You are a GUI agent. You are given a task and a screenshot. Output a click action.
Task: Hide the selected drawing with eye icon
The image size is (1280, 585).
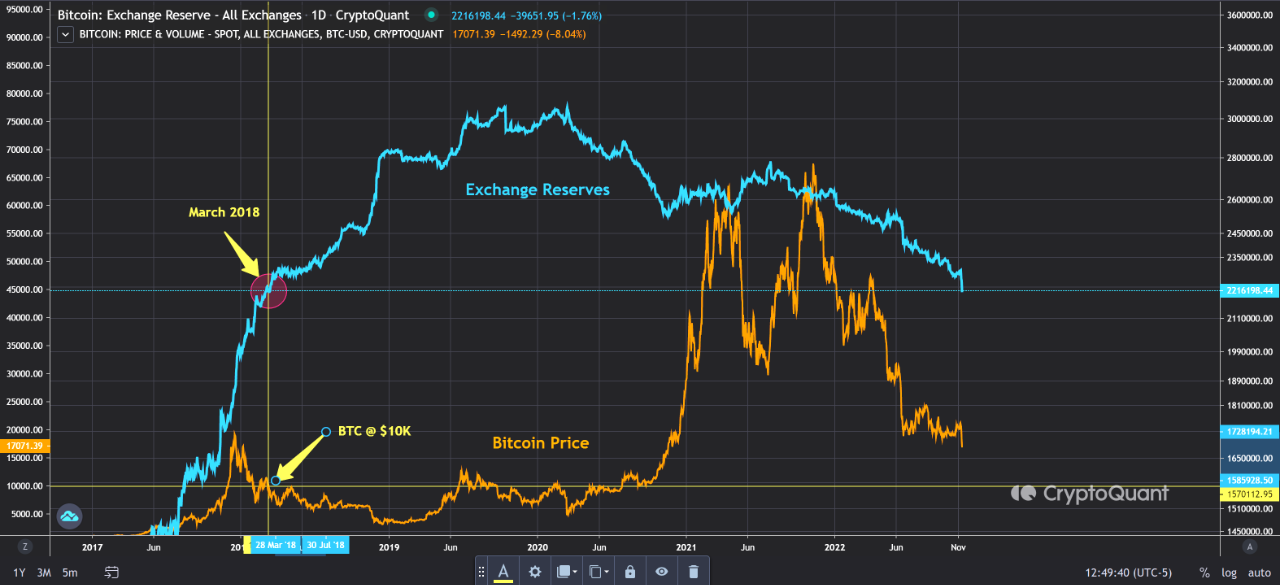click(661, 571)
